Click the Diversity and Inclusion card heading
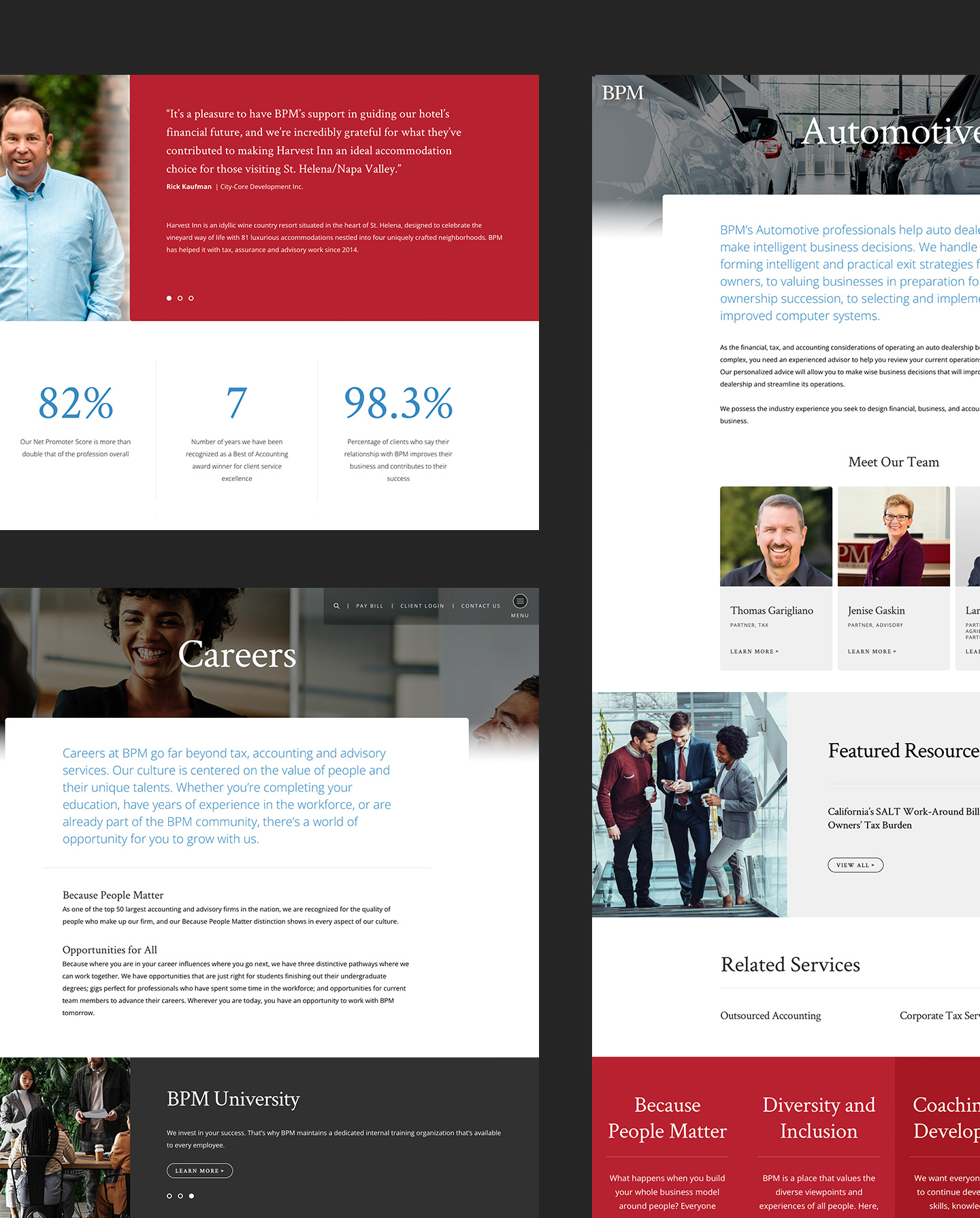 (x=819, y=1117)
